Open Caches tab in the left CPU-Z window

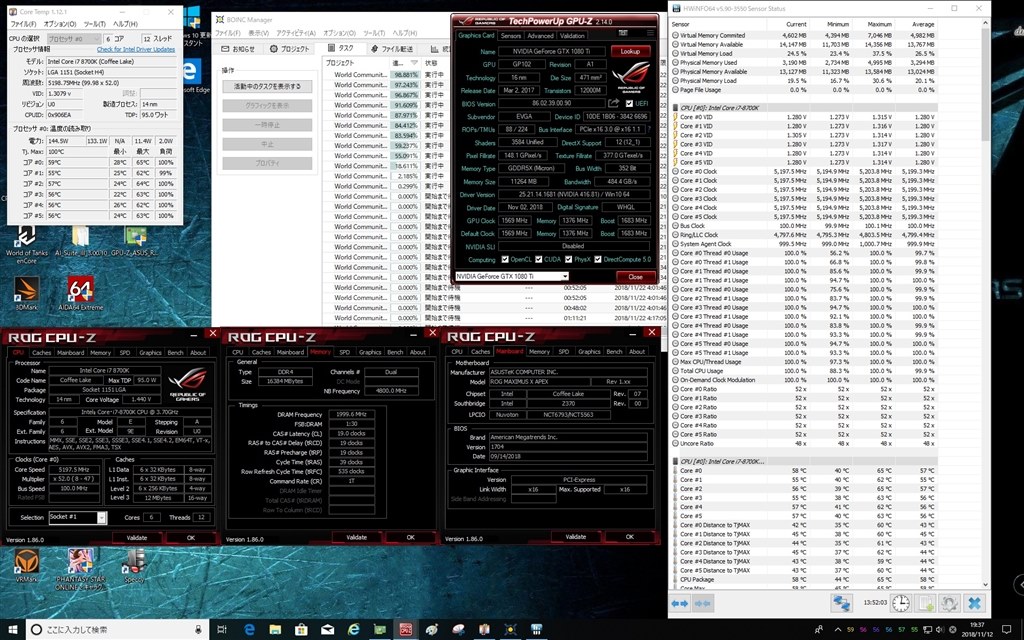tap(41, 353)
